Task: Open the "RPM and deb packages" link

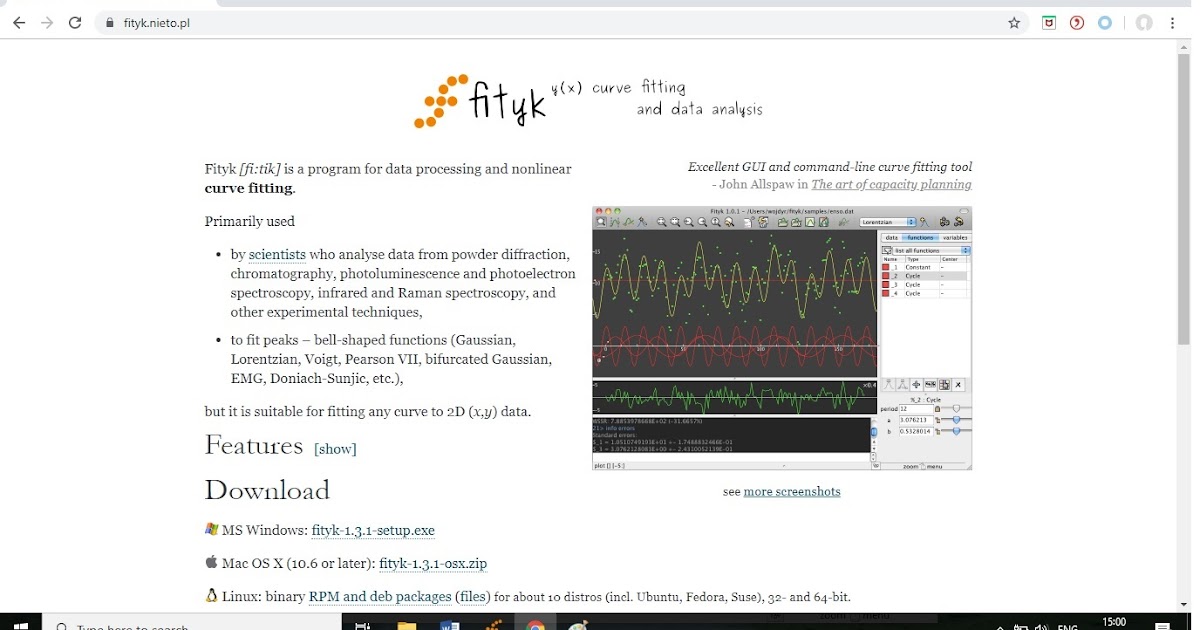Action: (x=380, y=596)
